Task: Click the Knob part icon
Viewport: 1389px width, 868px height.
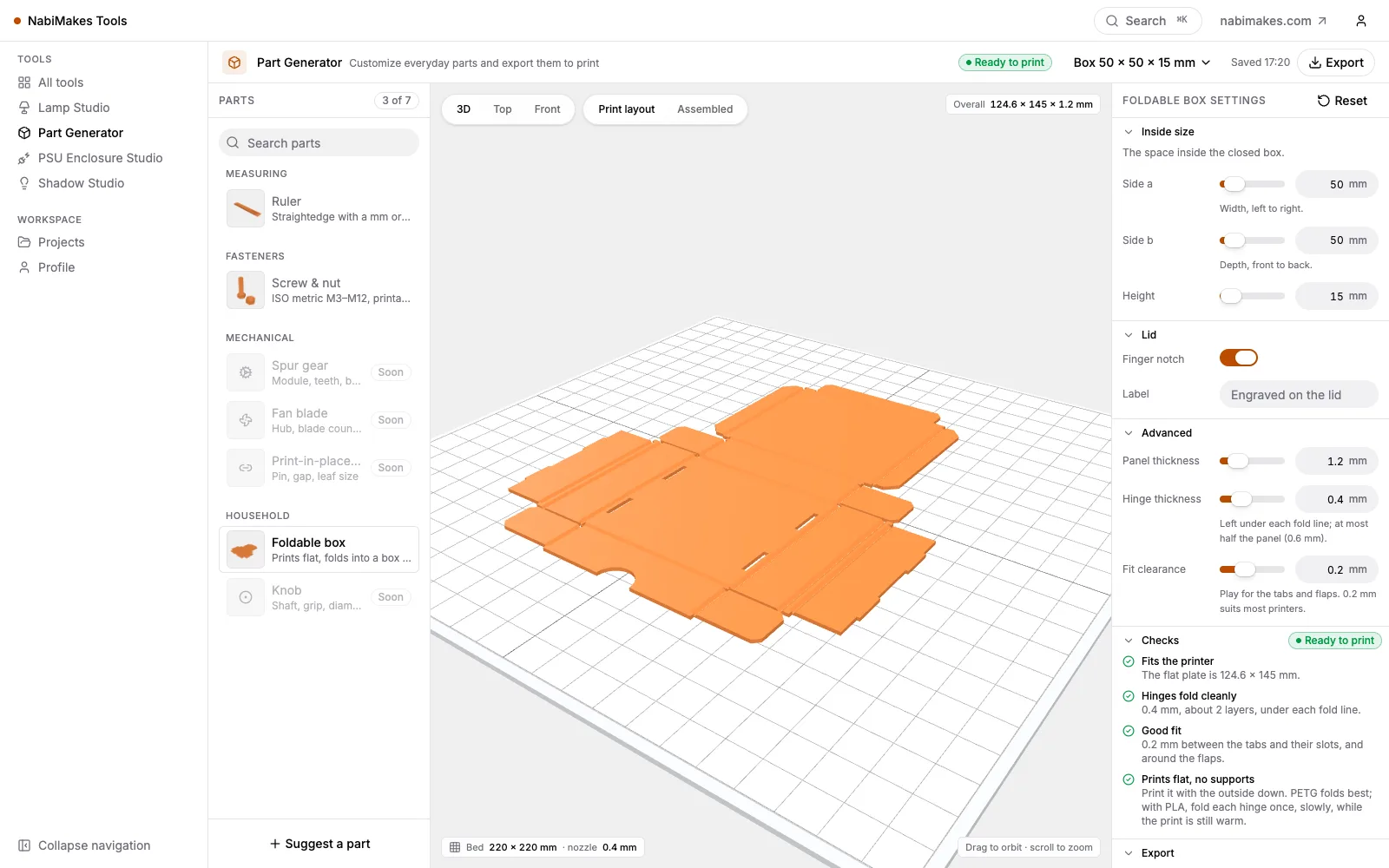Action: (x=246, y=597)
